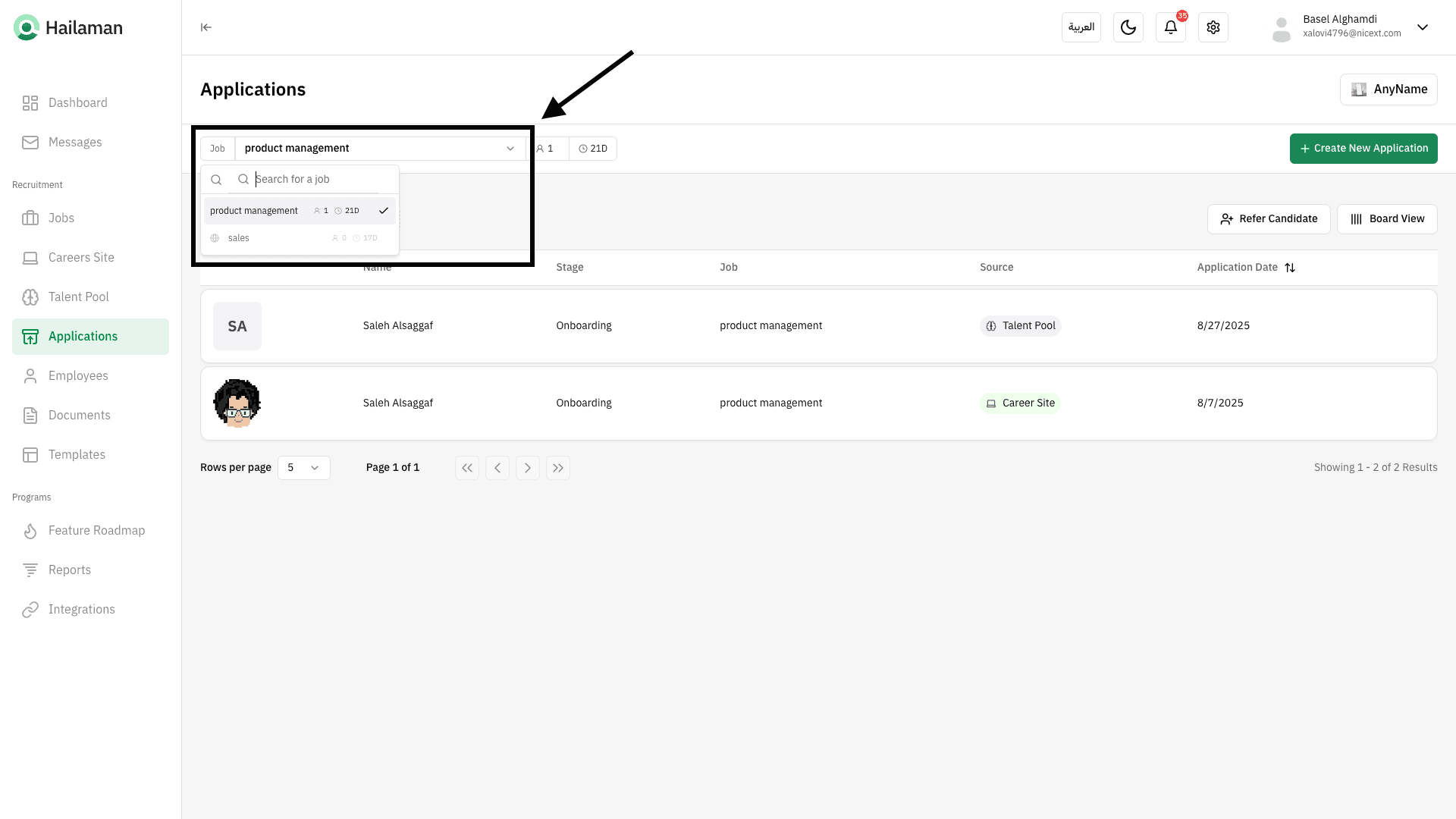Open settings gear icon

click(1213, 27)
